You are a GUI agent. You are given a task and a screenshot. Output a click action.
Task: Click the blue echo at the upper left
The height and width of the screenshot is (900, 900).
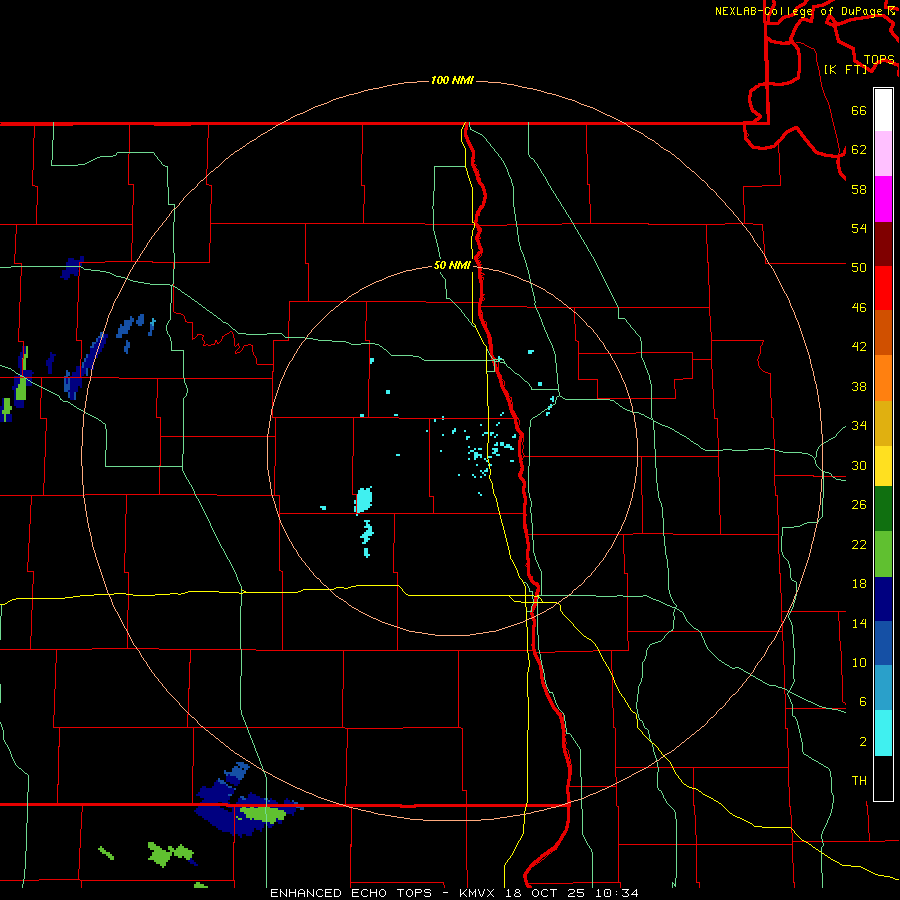click(72, 268)
